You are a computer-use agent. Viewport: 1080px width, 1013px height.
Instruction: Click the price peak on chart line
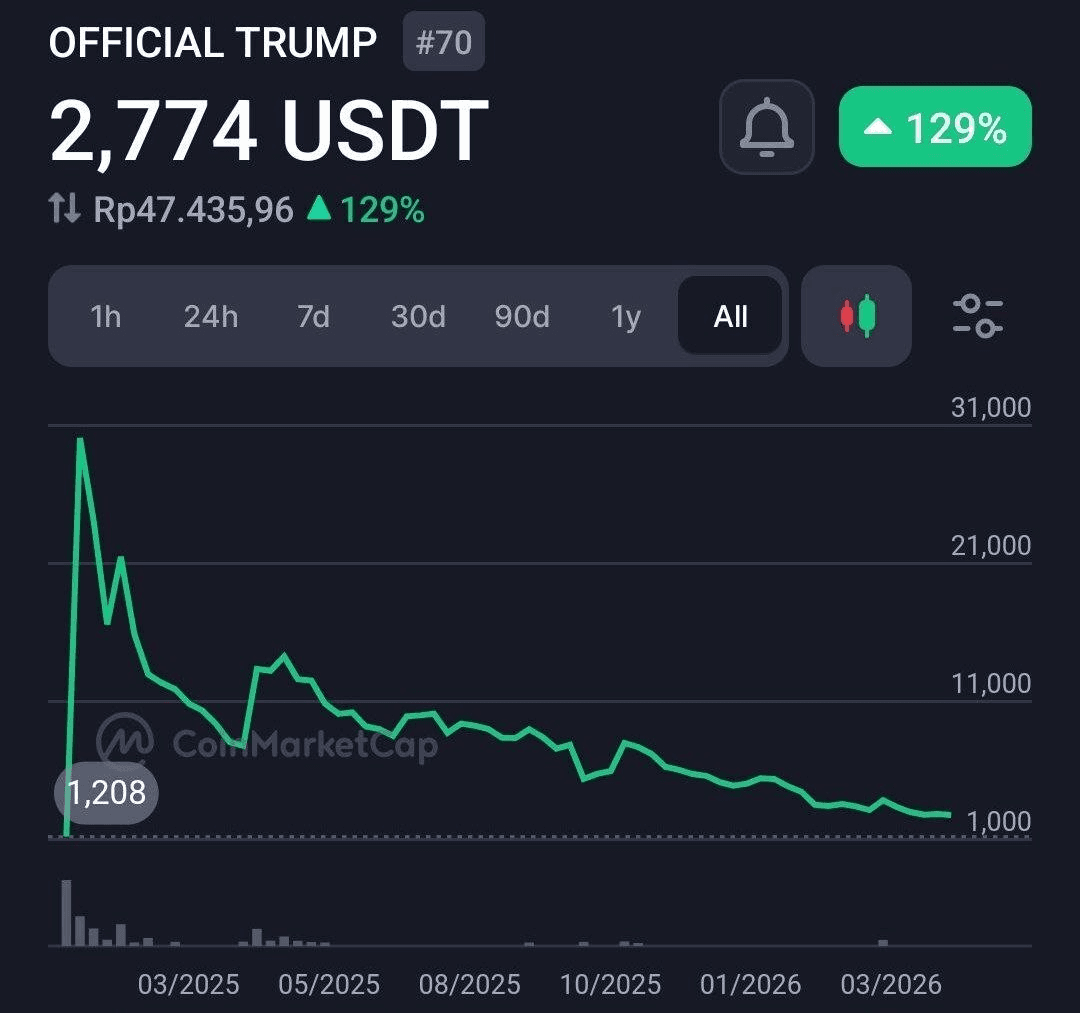click(x=79, y=440)
